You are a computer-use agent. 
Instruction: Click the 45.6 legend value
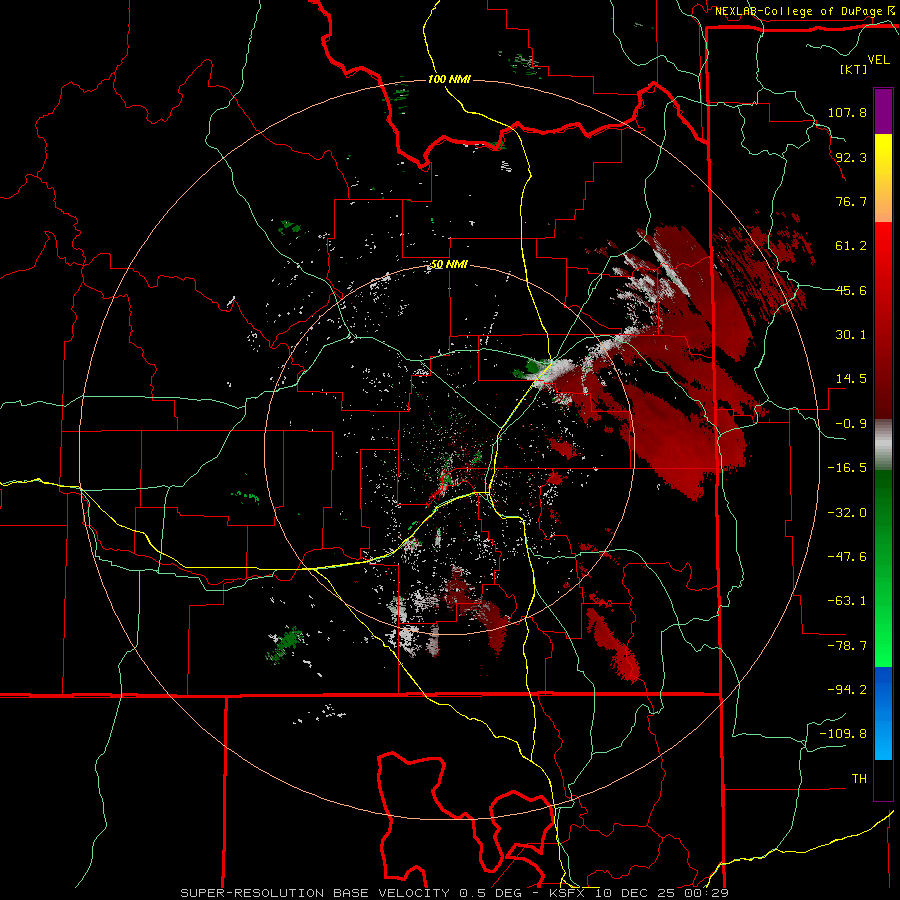click(x=851, y=290)
